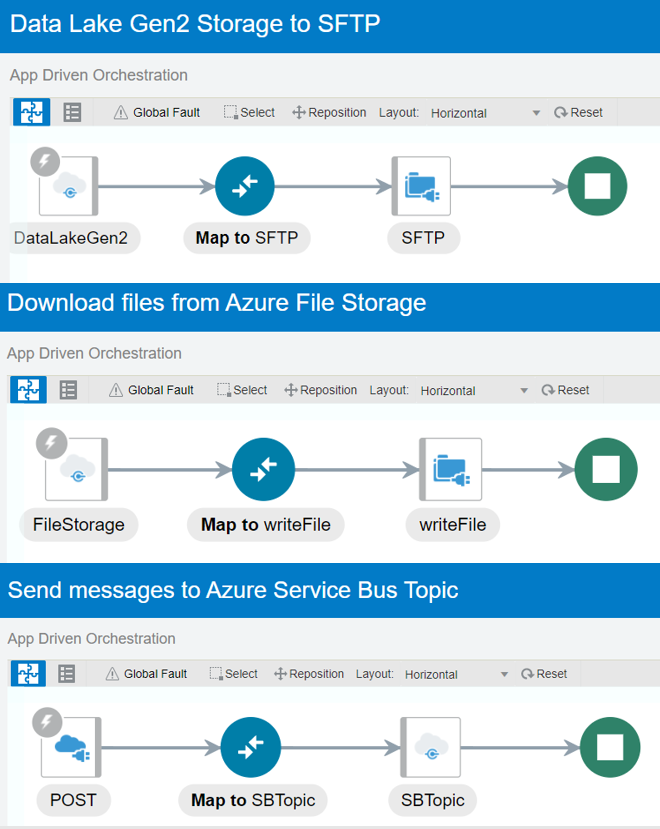Click the Global Fault menu item
The height and width of the screenshot is (829, 660).
click(156, 112)
